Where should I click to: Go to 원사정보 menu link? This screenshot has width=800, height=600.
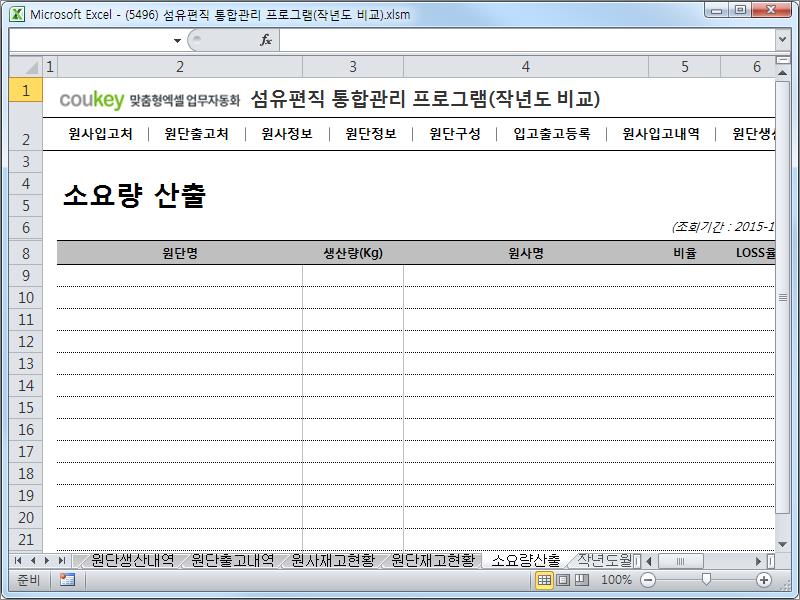click(x=287, y=134)
